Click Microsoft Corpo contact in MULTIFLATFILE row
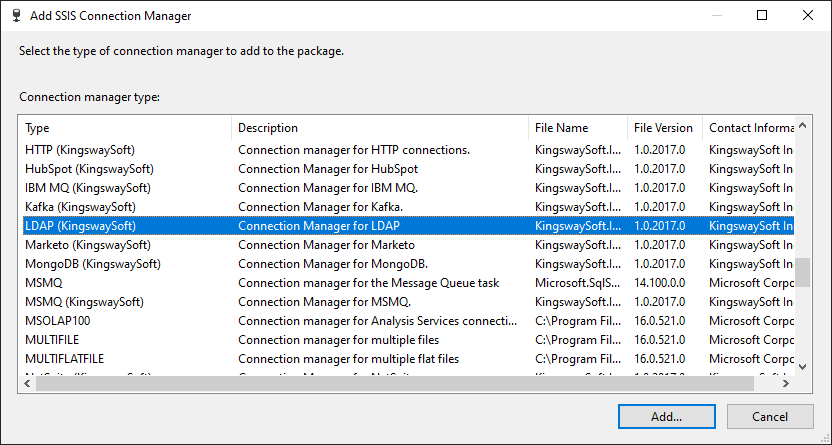Viewport: 832px width, 445px height. coord(751,359)
